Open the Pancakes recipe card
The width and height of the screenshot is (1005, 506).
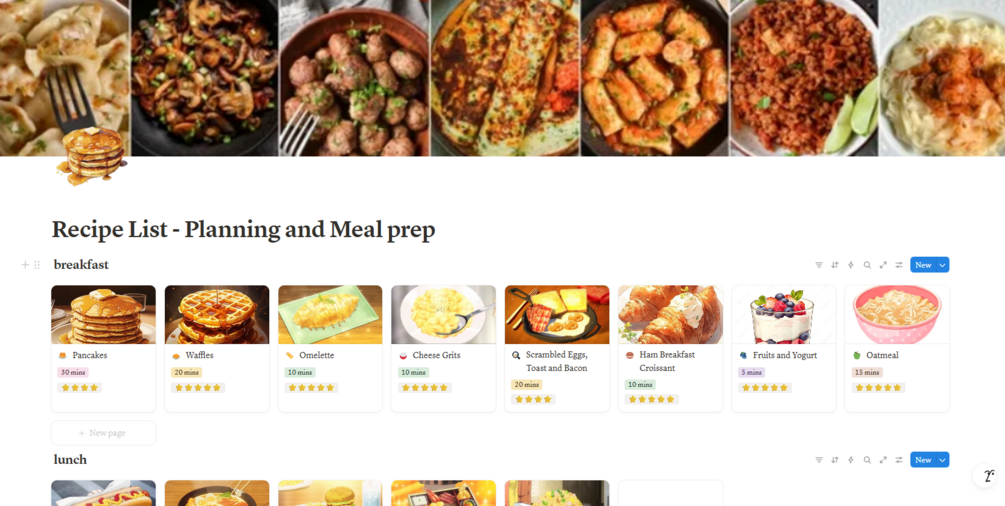click(x=103, y=347)
